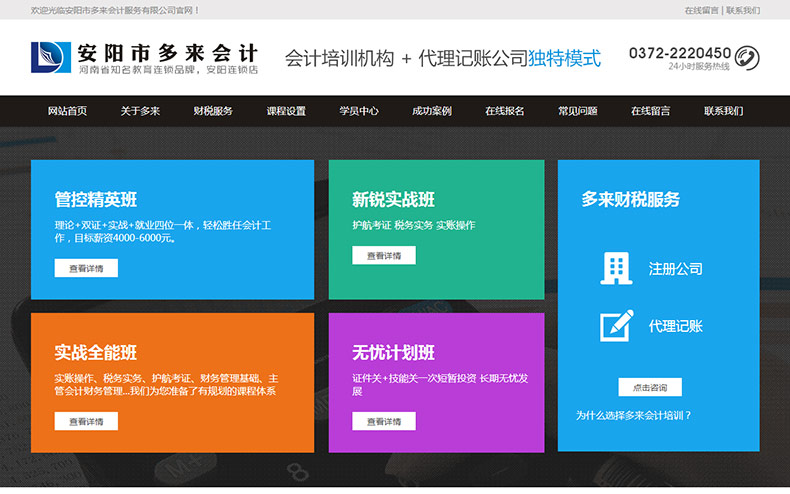Click the 代理记账 edit pencil icon
Screen dimensions: 790x494
(616, 326)
